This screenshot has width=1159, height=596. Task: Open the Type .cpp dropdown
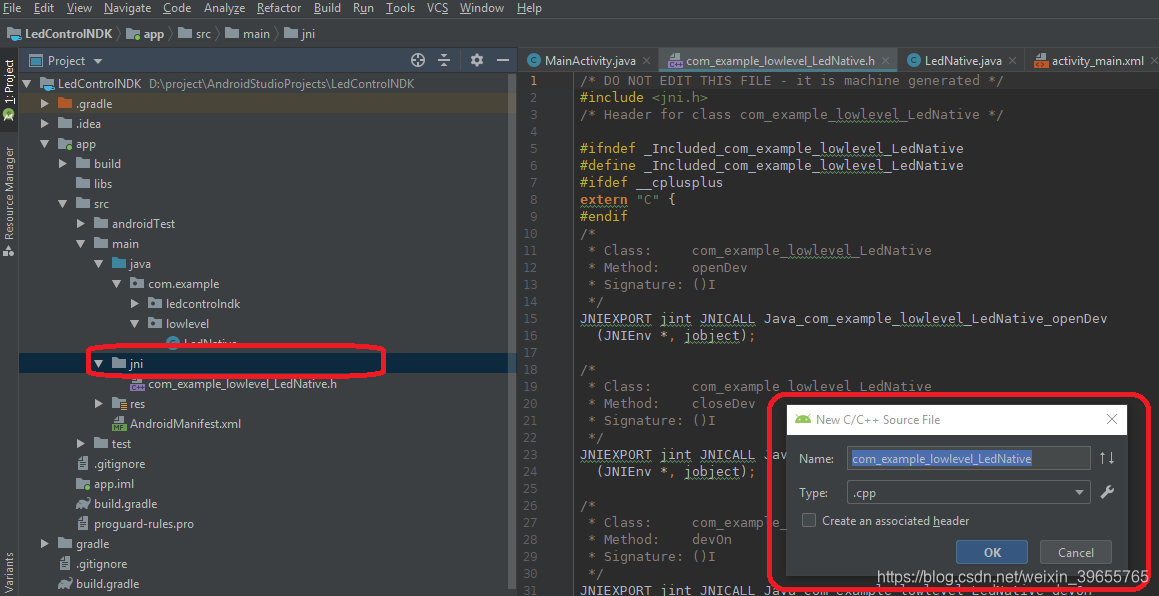968,492
